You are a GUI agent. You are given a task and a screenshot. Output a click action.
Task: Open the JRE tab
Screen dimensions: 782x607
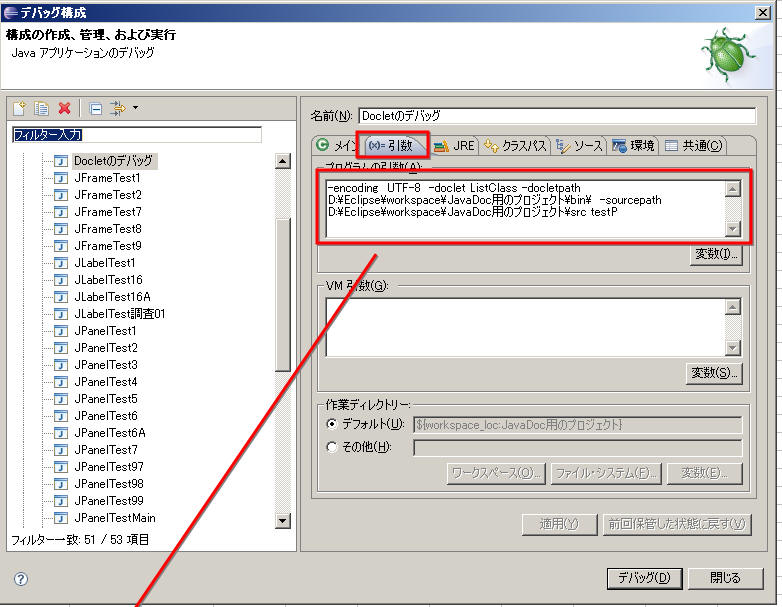click(454, 145)
